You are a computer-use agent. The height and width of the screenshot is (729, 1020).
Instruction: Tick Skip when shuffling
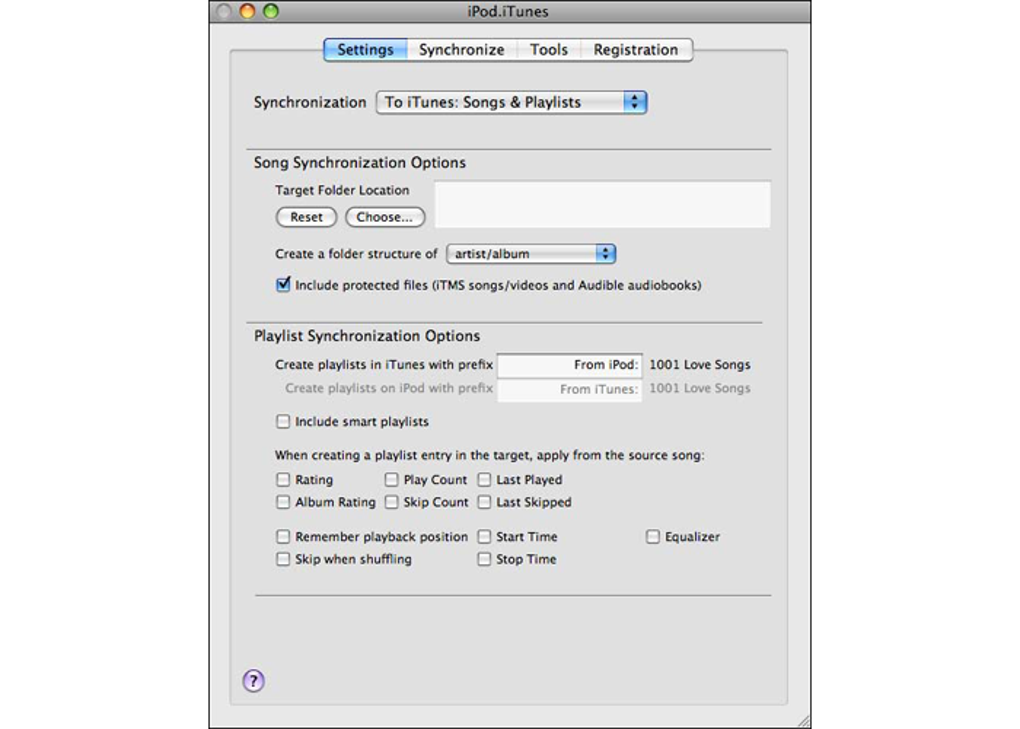(283, 559)
